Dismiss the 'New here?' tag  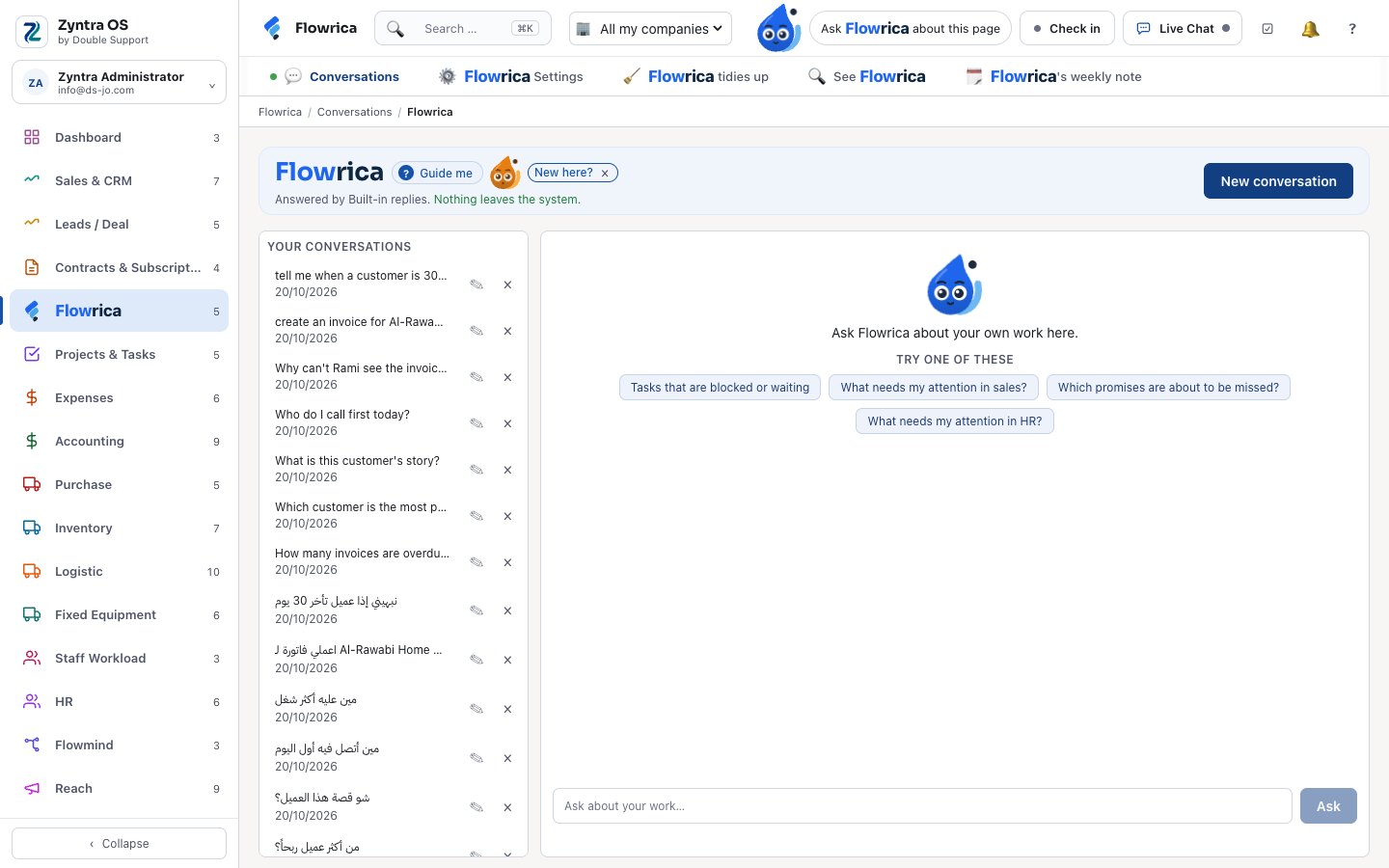tap(605, 174)
